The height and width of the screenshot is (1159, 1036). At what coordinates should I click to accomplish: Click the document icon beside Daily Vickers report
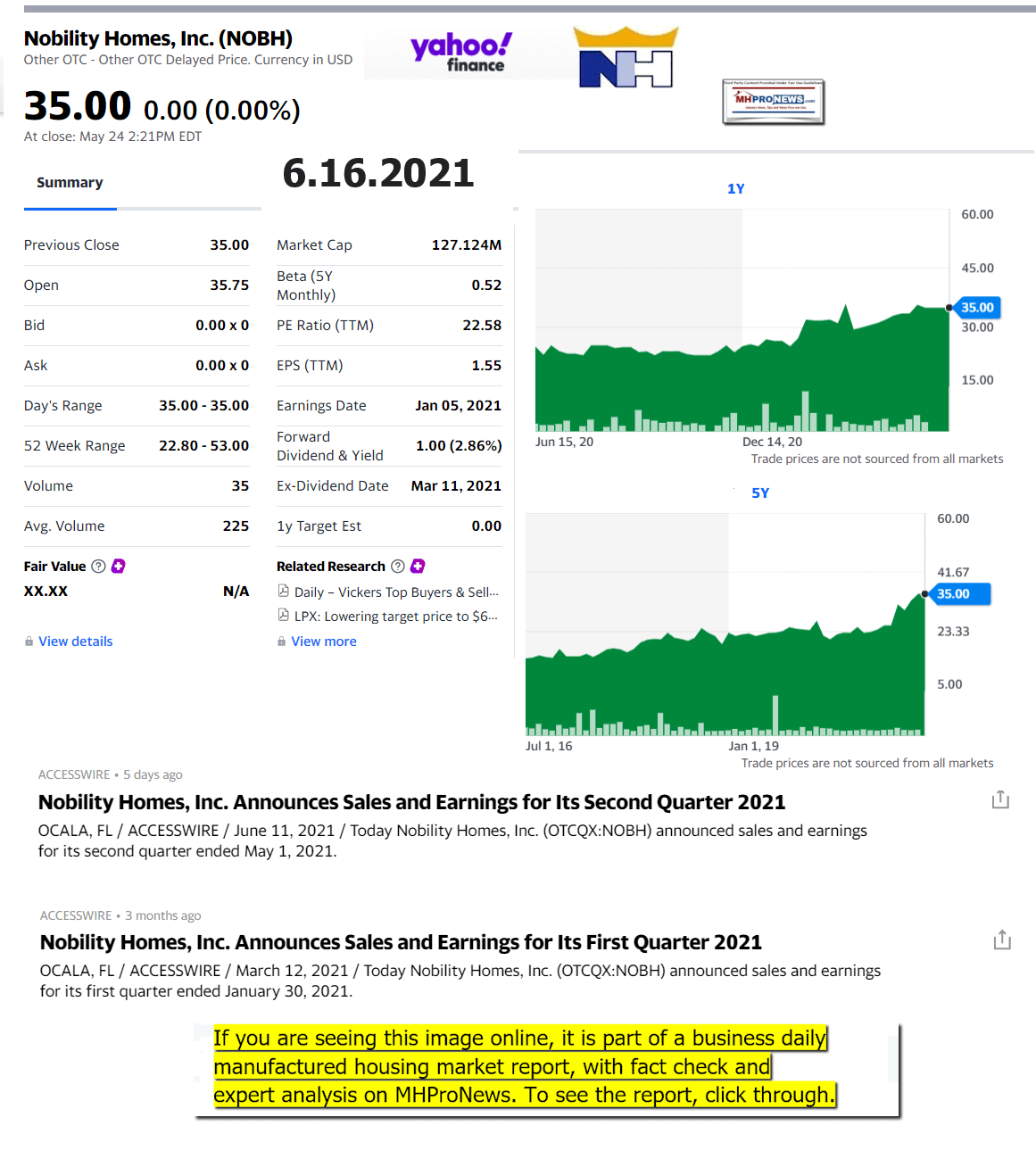[x=283, y=592]
